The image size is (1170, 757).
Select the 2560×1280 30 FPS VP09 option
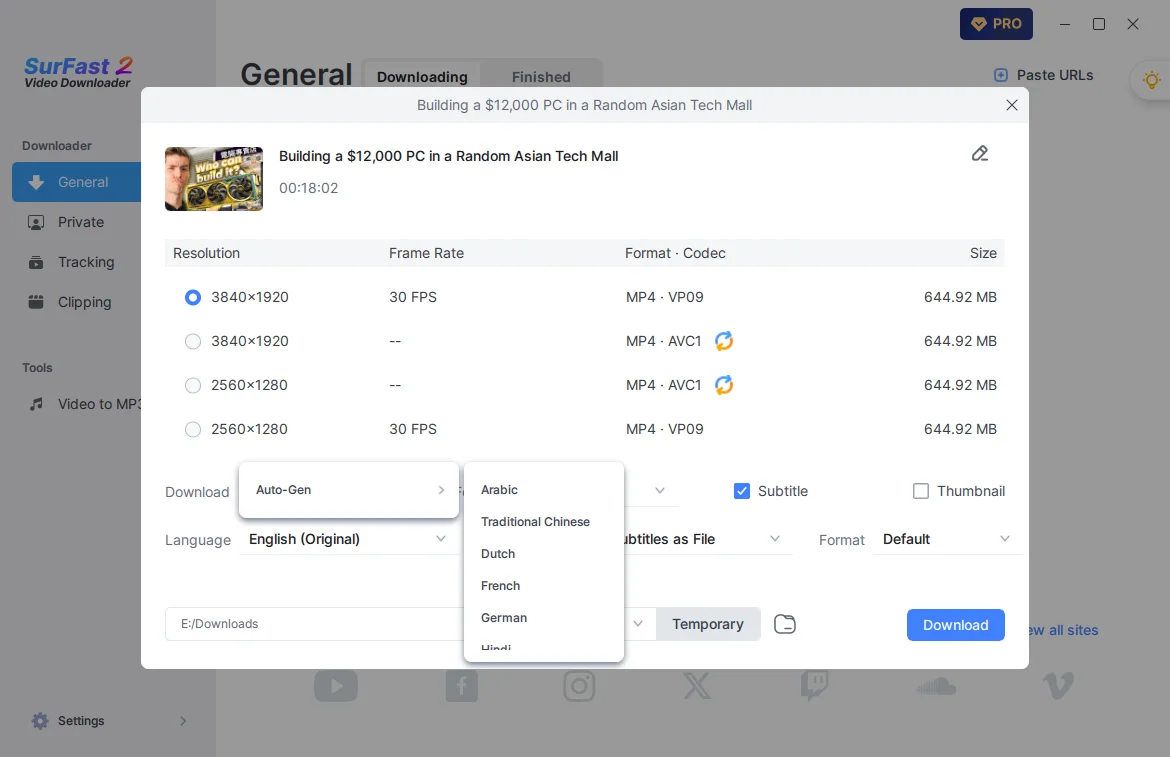193,430
